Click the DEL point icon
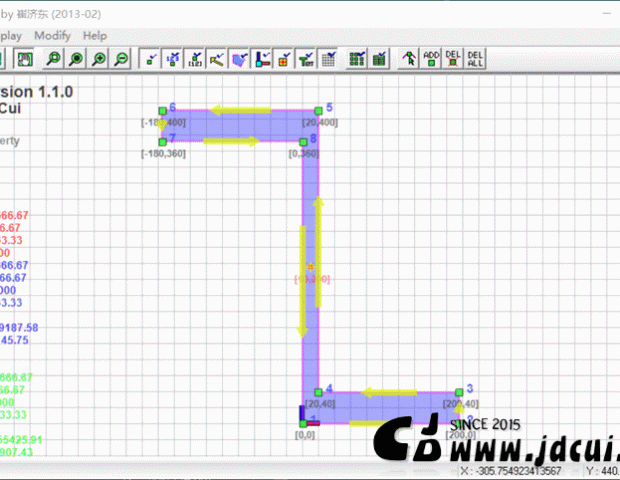The image size is (620, 480). pos(453,59)
